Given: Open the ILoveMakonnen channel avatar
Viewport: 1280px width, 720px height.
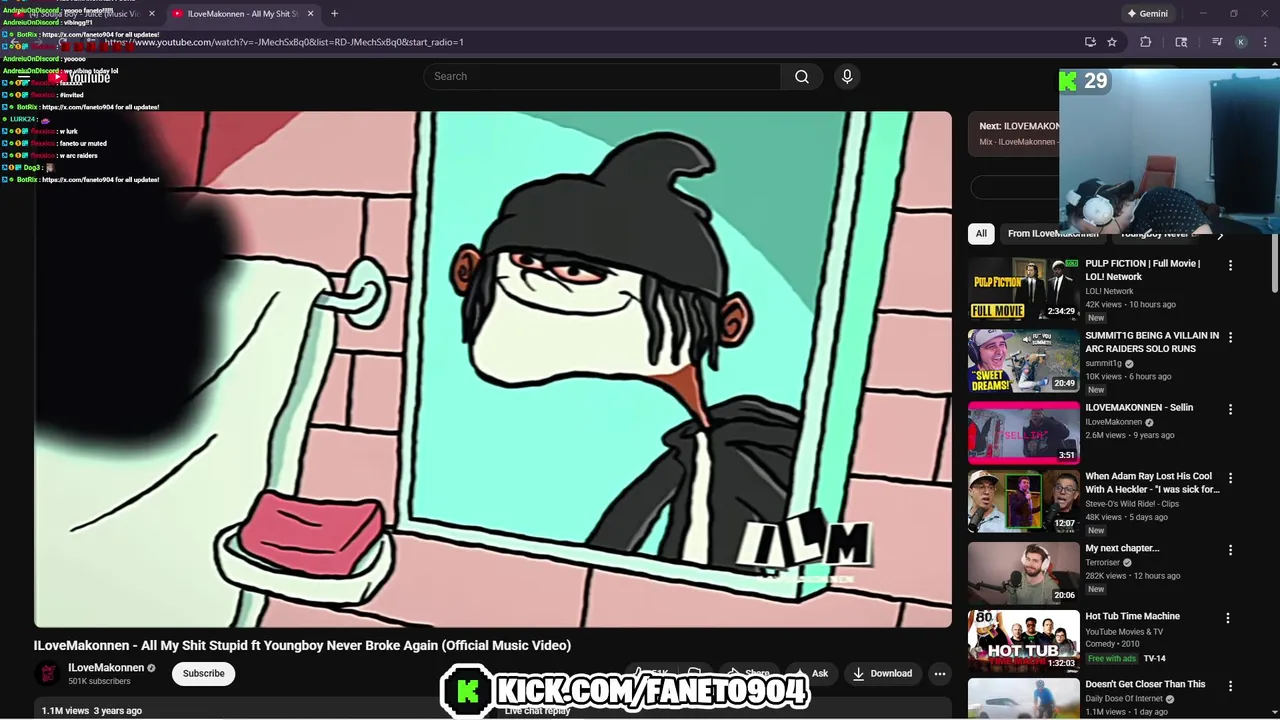Looking at the screenshot, I should (47, 673).
